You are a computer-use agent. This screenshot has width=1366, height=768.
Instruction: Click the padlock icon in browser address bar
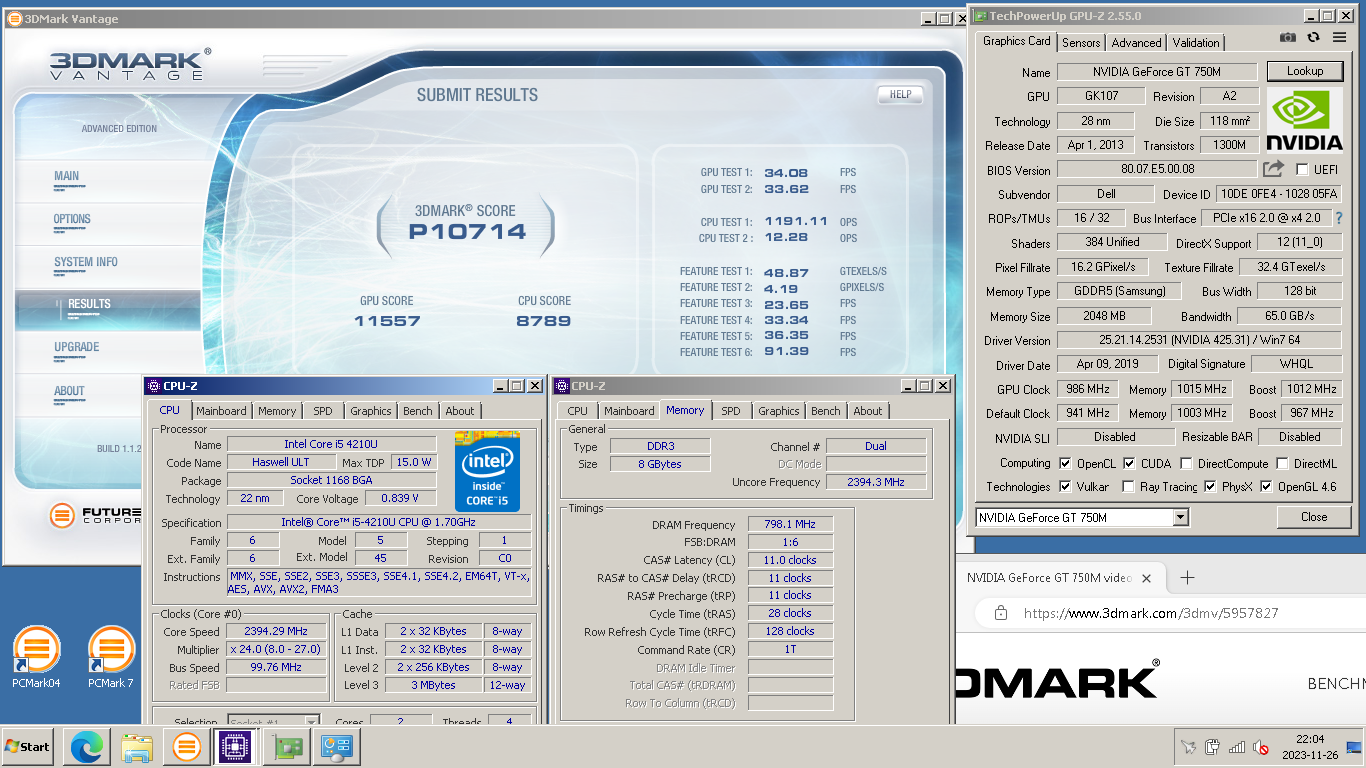click(999, 613)
